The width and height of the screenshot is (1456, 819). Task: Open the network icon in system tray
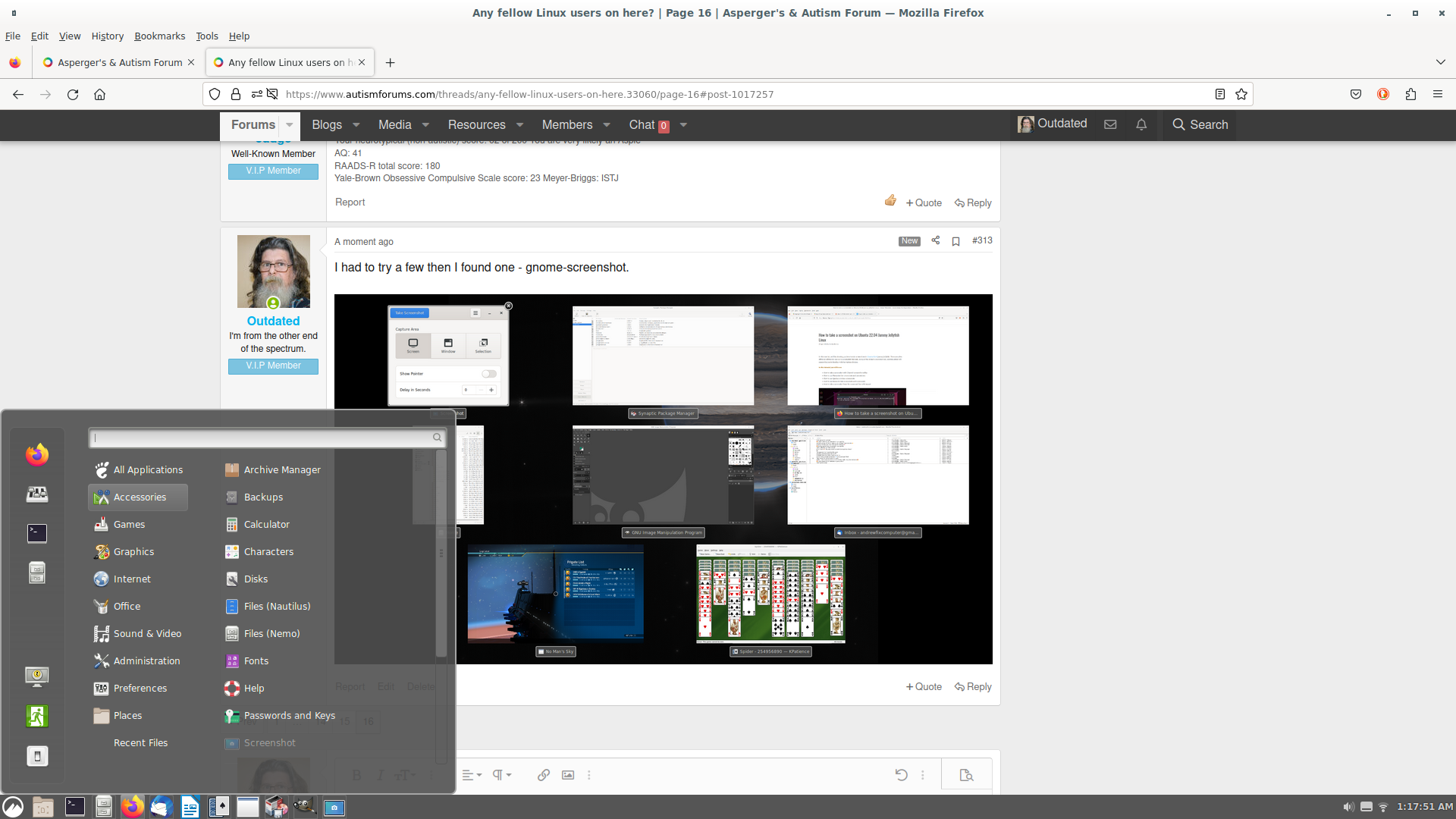pos(1383,807)
